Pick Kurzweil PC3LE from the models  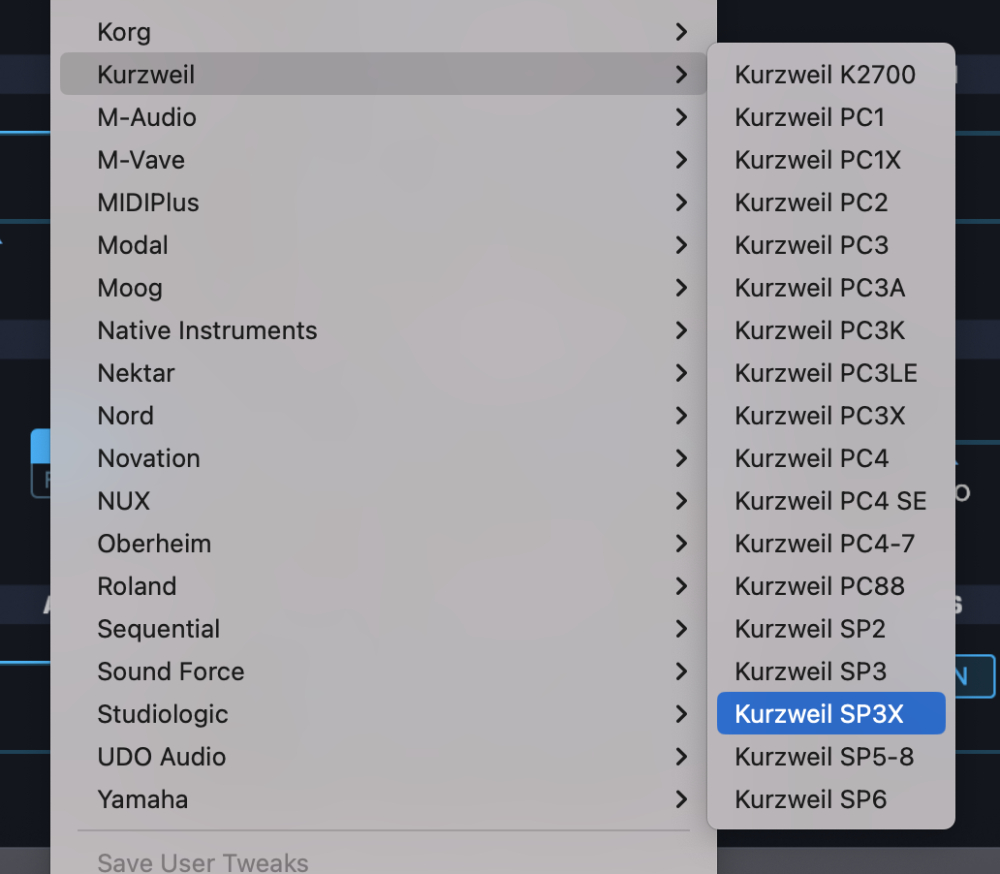coord(826,373)
